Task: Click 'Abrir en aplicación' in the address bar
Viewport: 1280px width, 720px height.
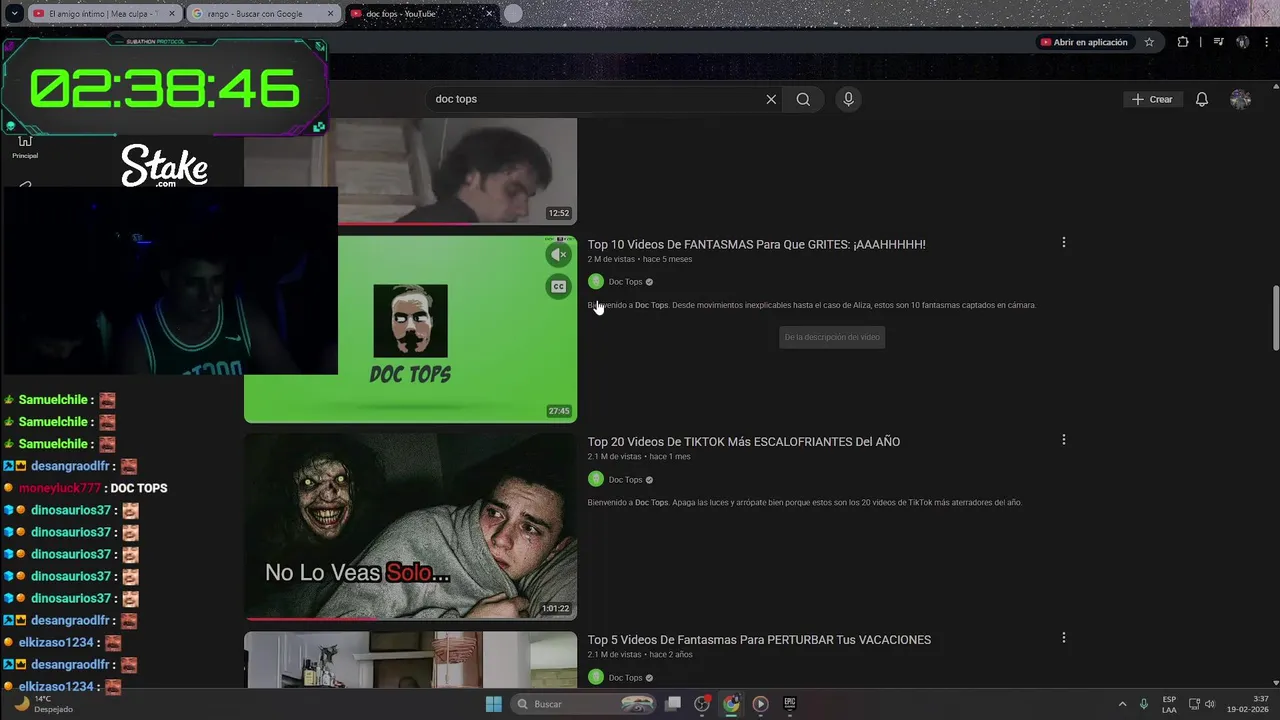Action: pos(1083,42)
